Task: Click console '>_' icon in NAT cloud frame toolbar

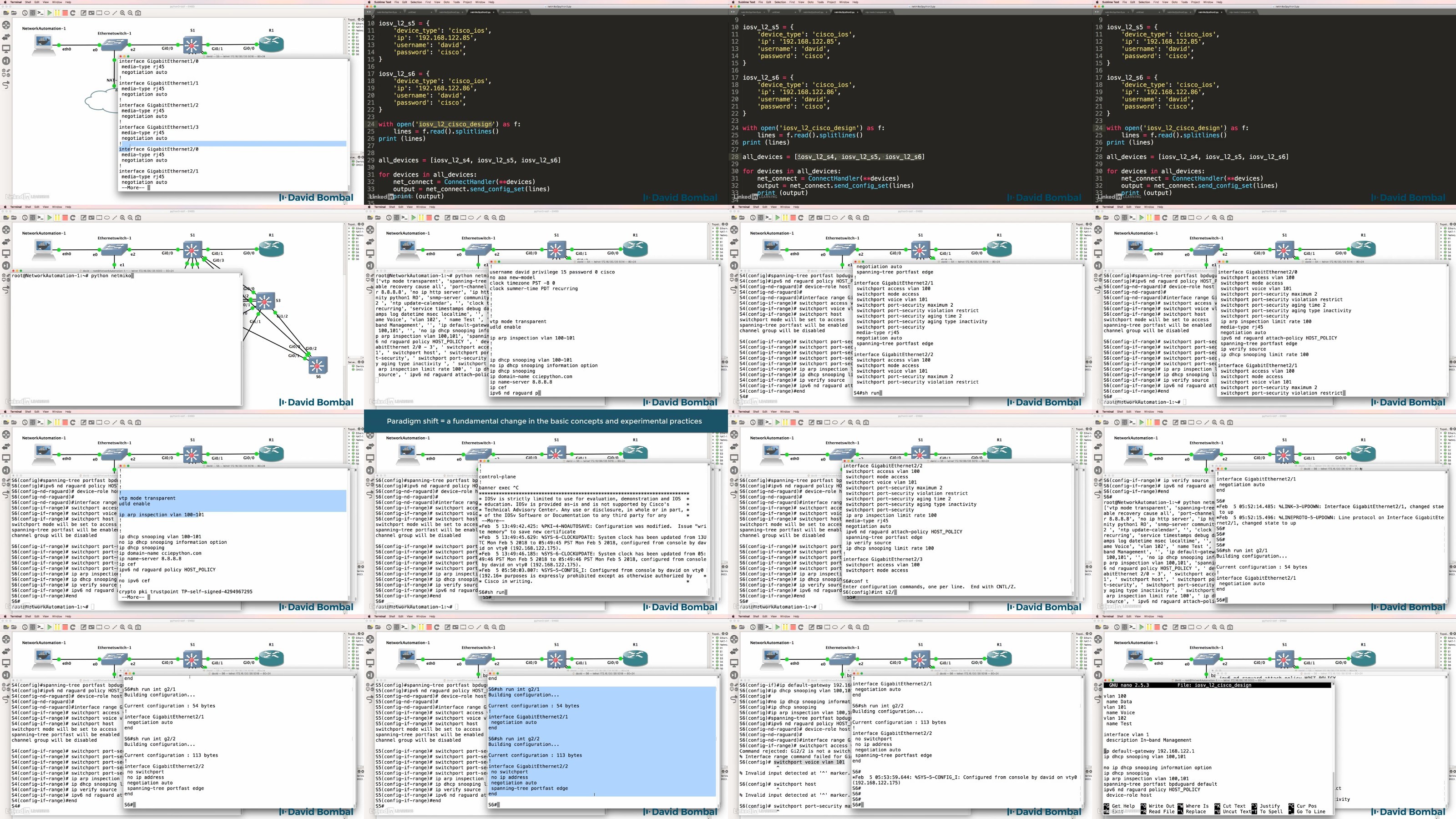Action: tap(40, 12)
